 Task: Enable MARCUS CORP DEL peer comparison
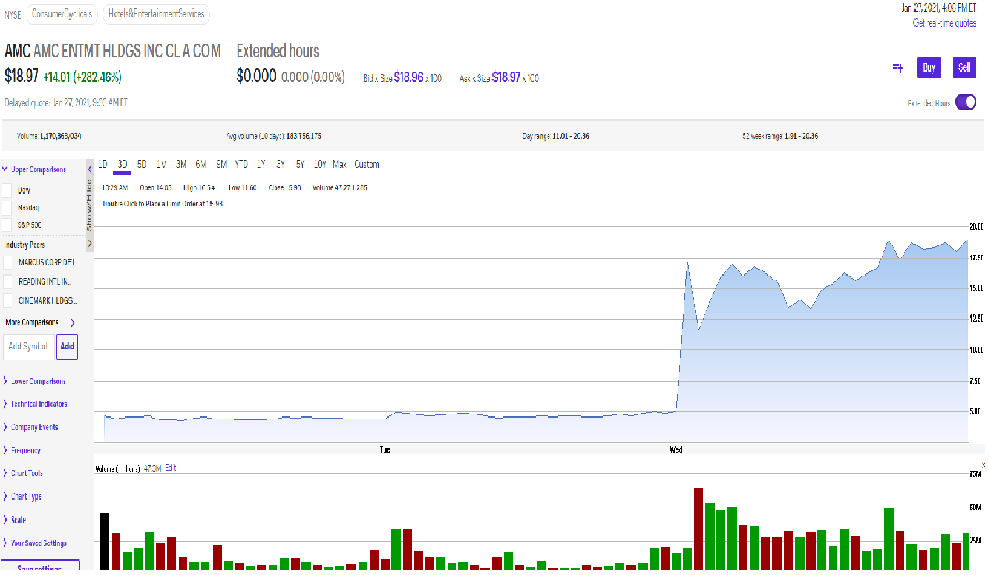[x=8, y=262]
